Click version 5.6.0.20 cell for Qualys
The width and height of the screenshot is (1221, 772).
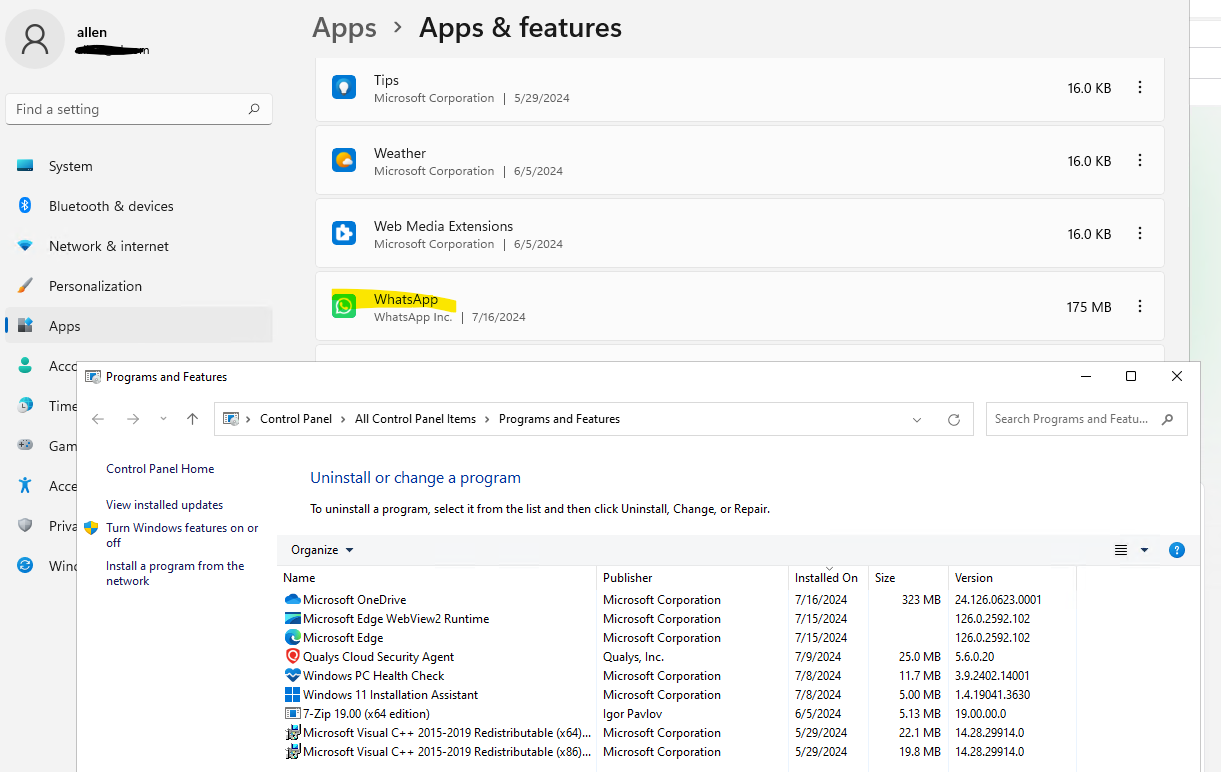(974, 657)
